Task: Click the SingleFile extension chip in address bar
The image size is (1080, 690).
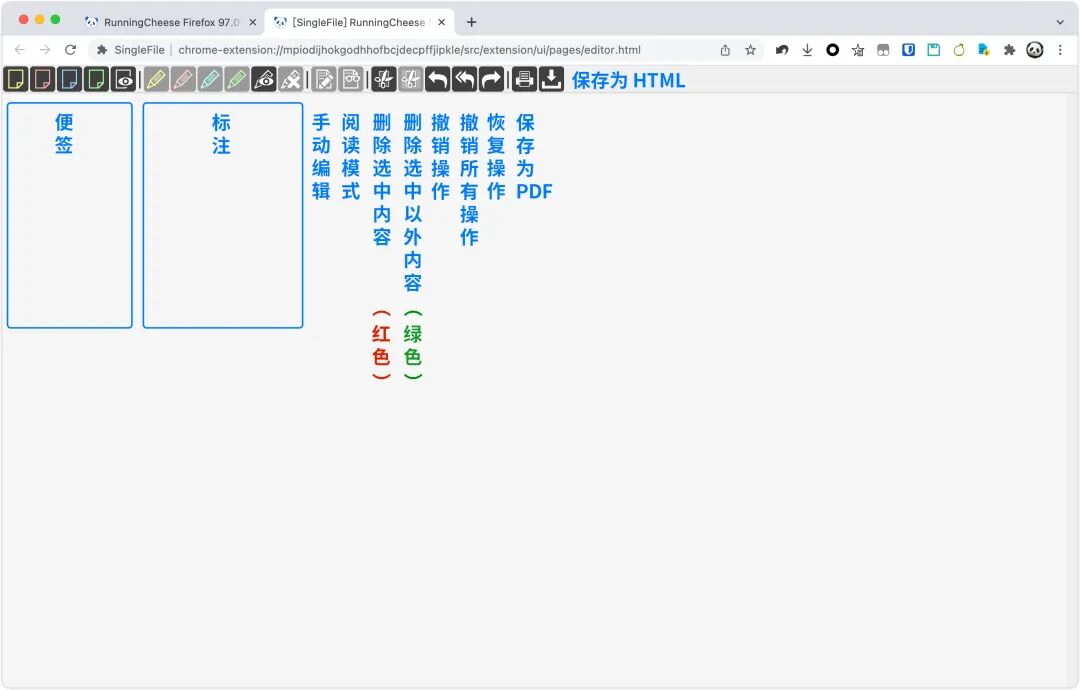Action: click(x=131, y=50)
